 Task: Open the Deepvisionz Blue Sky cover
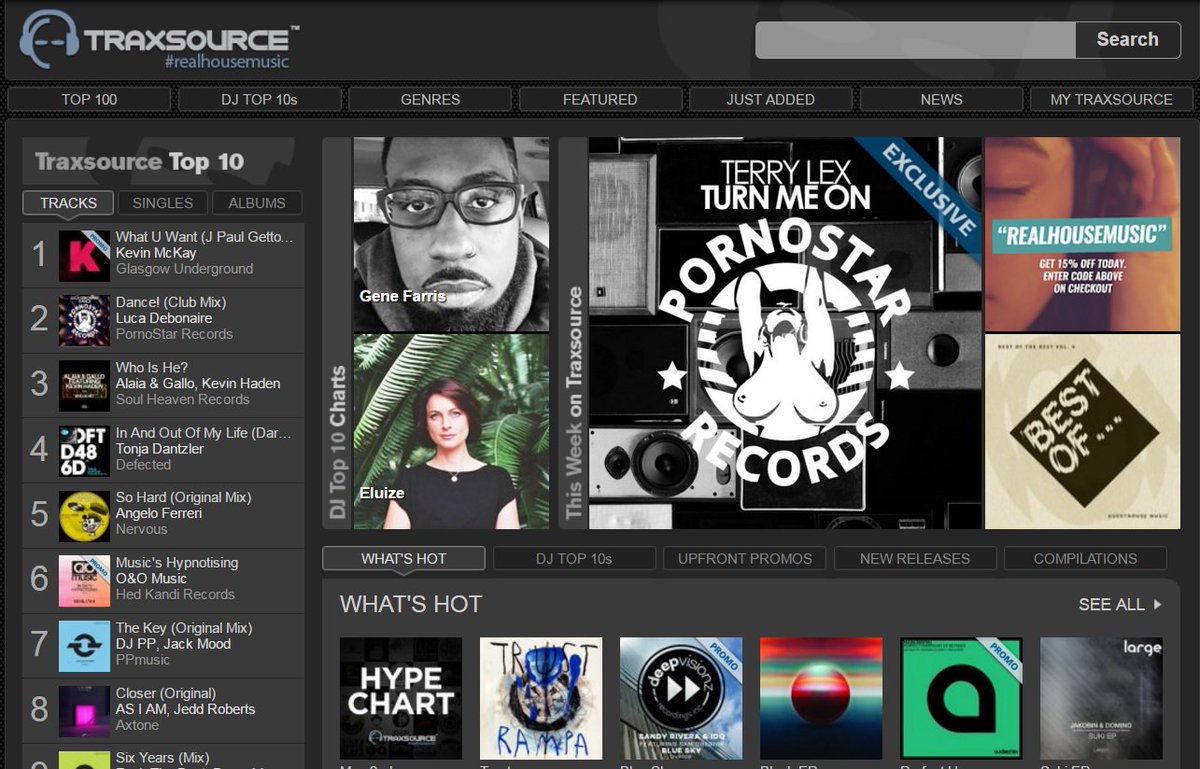coord(681,698)
